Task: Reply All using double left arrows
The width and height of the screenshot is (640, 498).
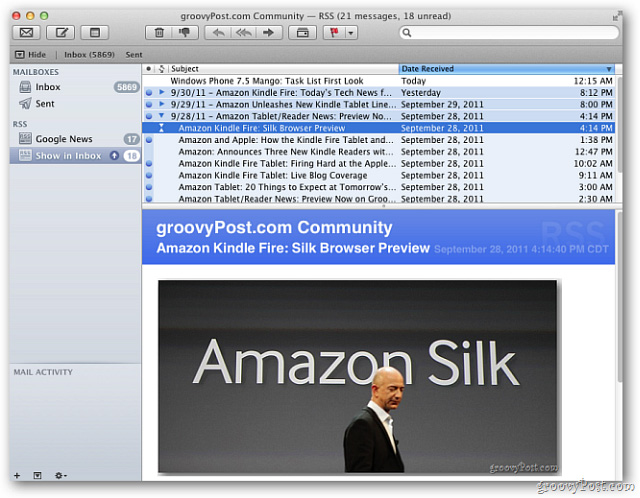Action: pyautogui.click(x=243, y=32)
